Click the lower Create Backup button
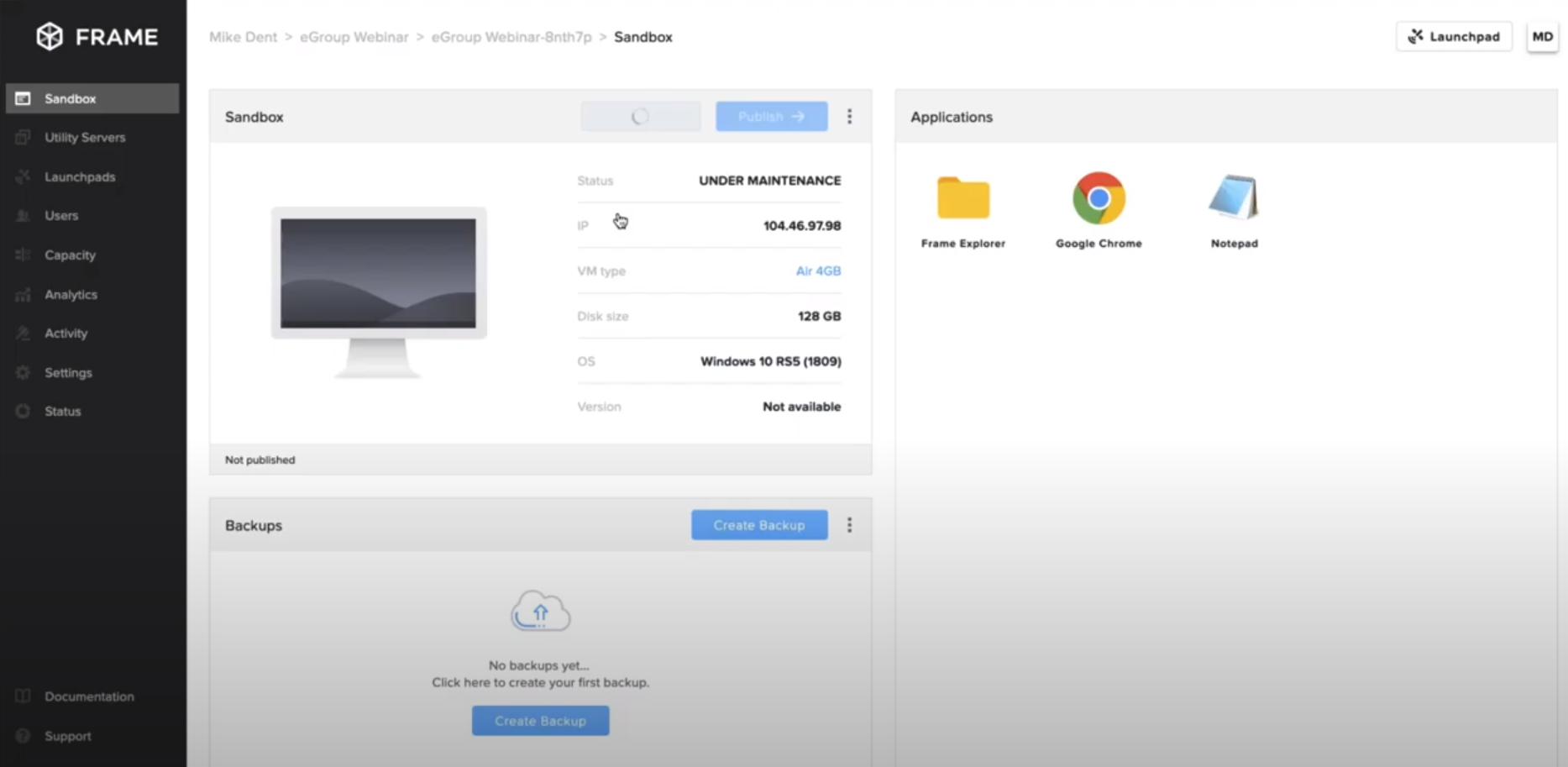 click(x=540, y=721)
